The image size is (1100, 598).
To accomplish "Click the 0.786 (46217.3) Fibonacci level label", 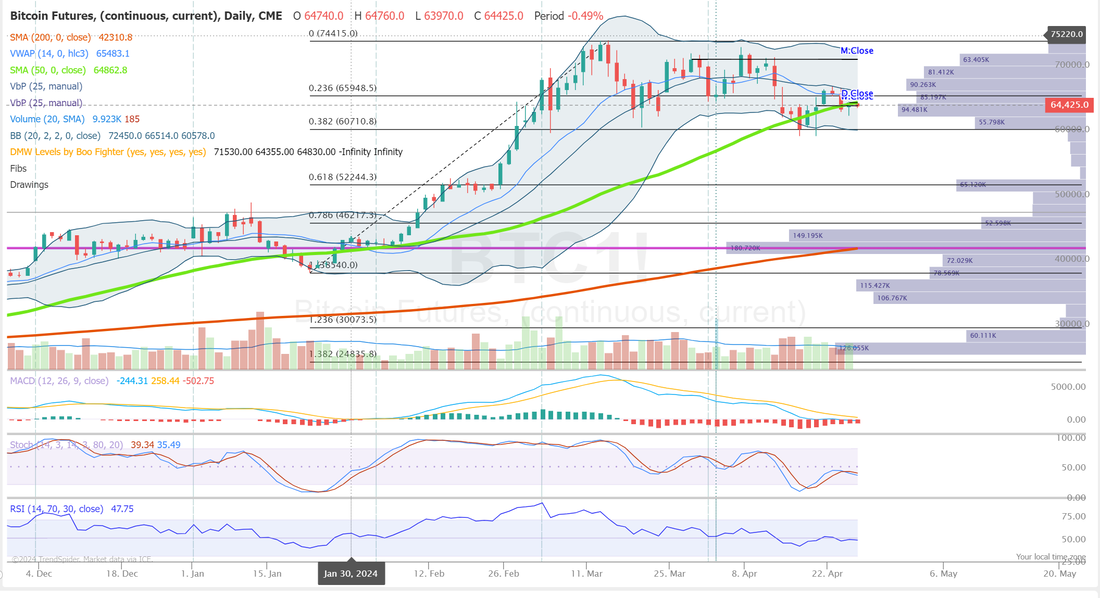I will coord(342,215).
